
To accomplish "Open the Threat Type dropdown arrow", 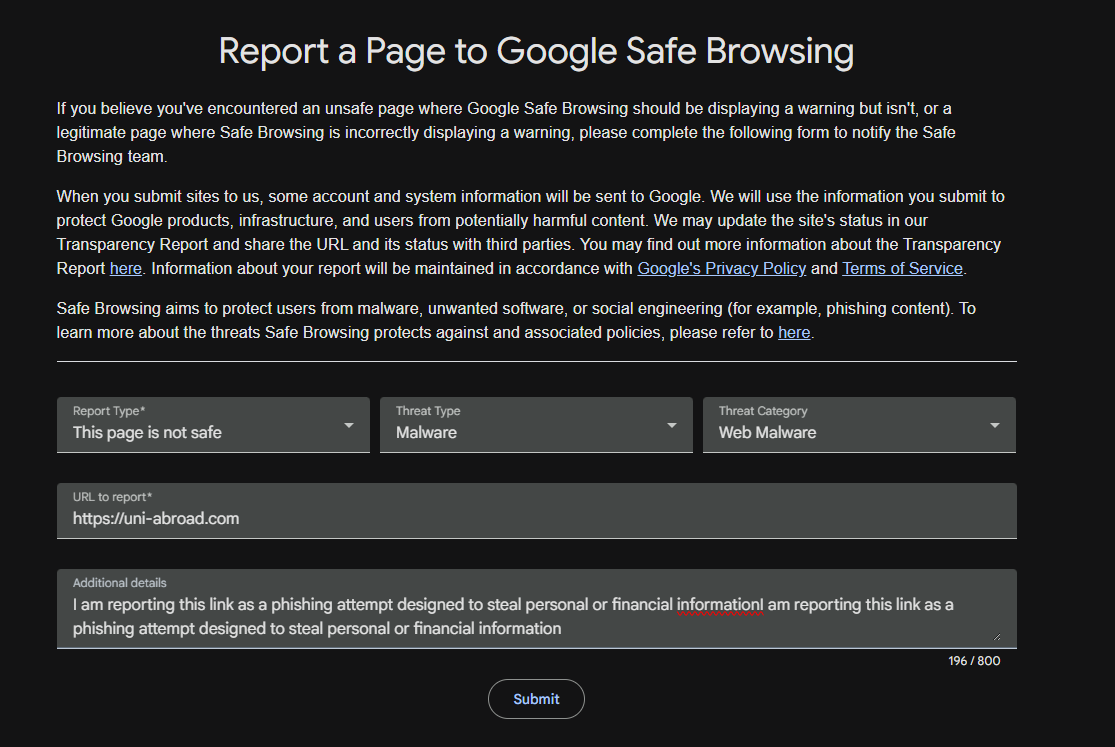I will tap(671, 425).
